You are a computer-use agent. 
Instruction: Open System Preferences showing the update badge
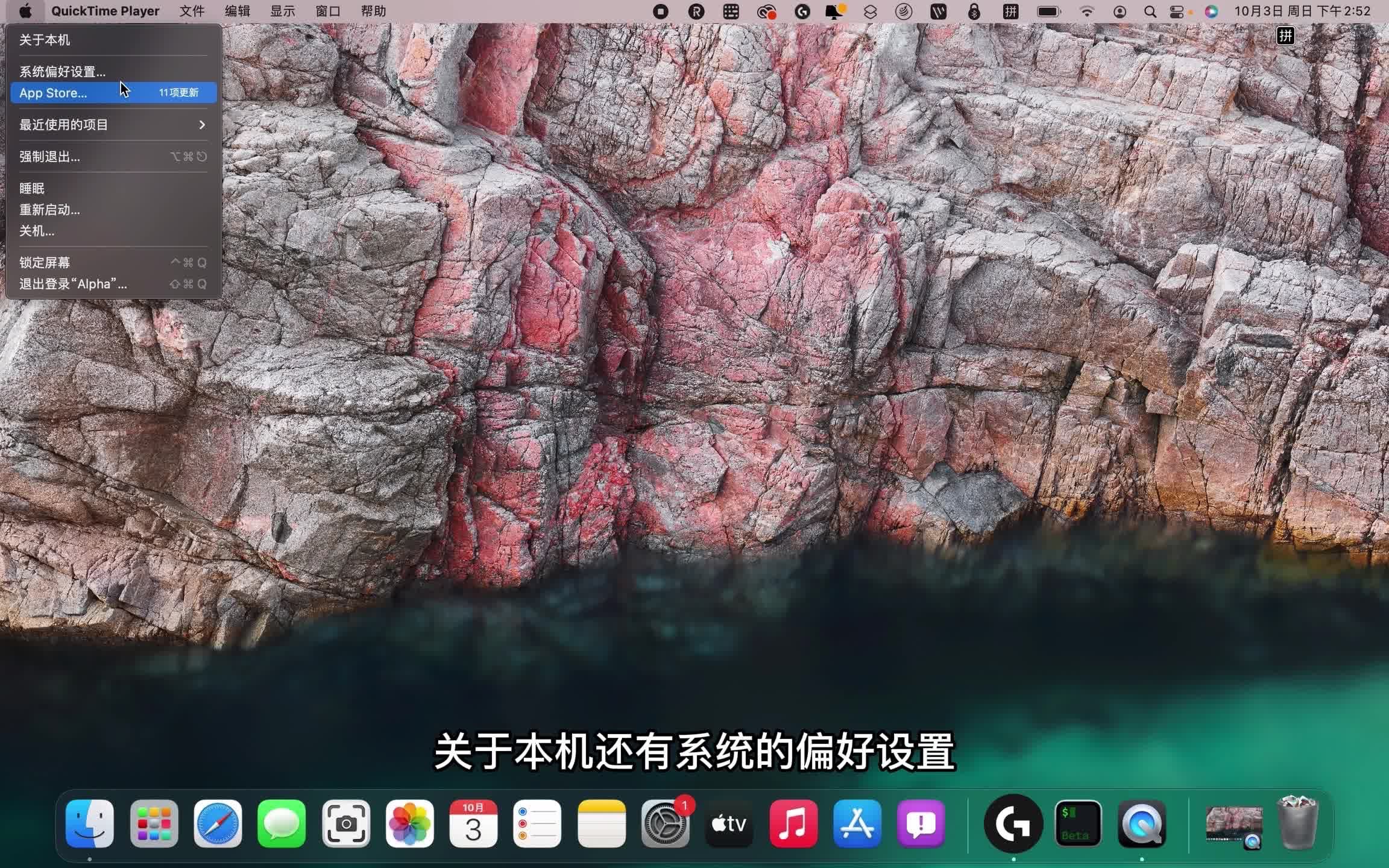click(665, 823)
